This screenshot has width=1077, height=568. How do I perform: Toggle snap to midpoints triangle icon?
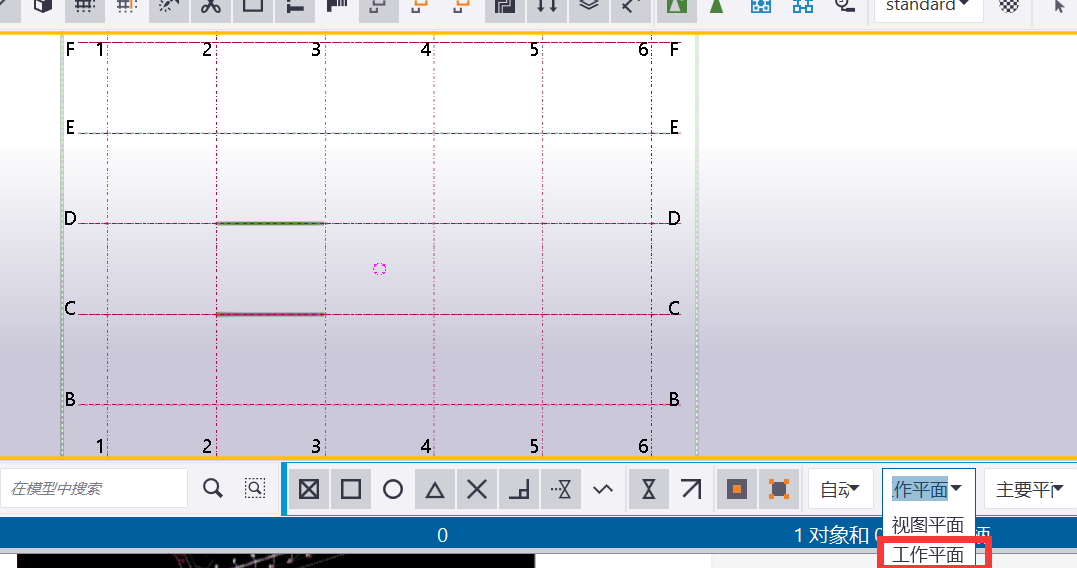pyautogui.click(x=435, y=489)
